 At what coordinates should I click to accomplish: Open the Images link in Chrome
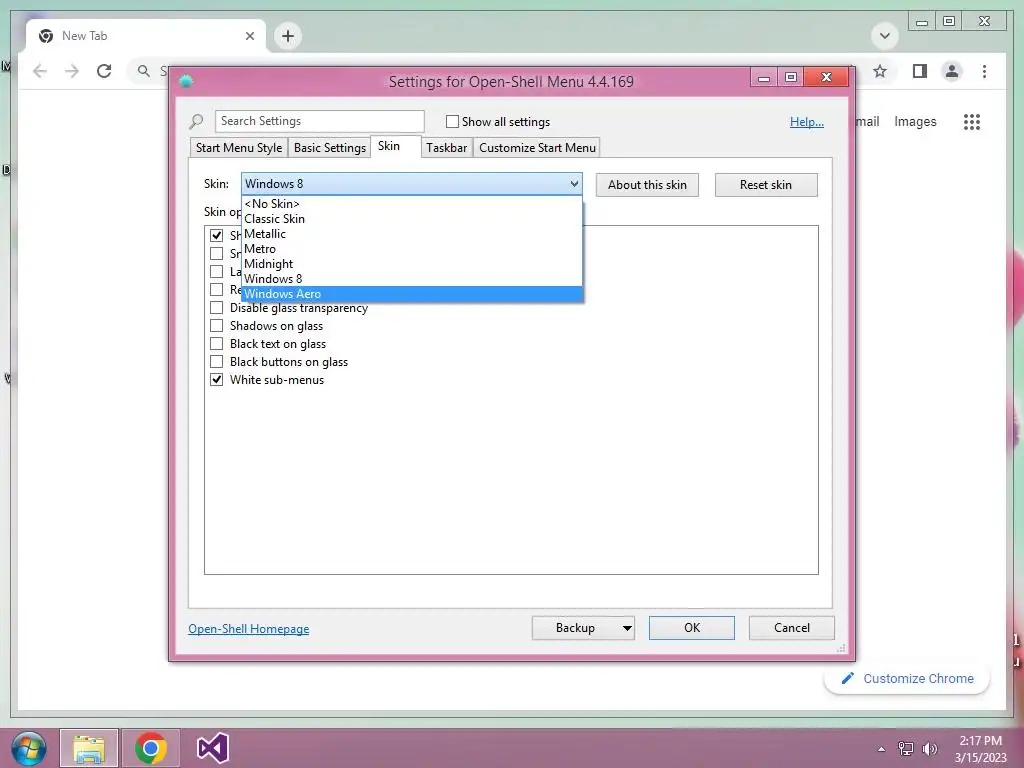click(915, 121)
